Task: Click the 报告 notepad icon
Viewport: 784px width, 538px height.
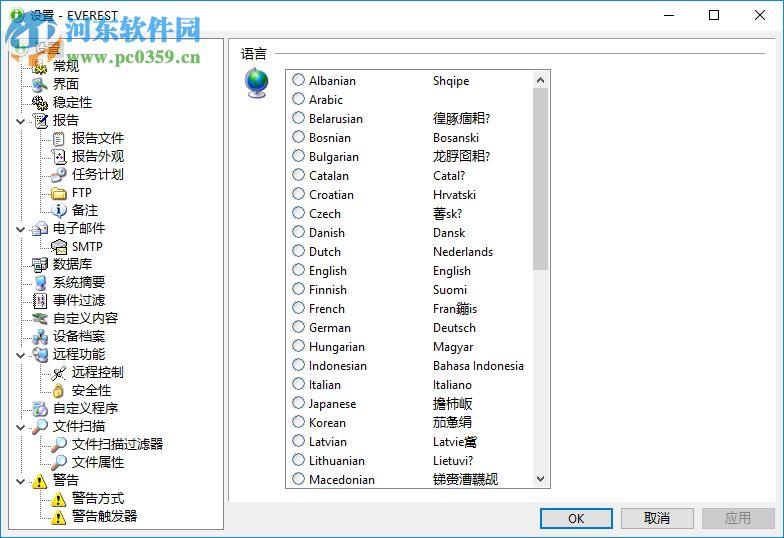Action: (x=40, y=120)
